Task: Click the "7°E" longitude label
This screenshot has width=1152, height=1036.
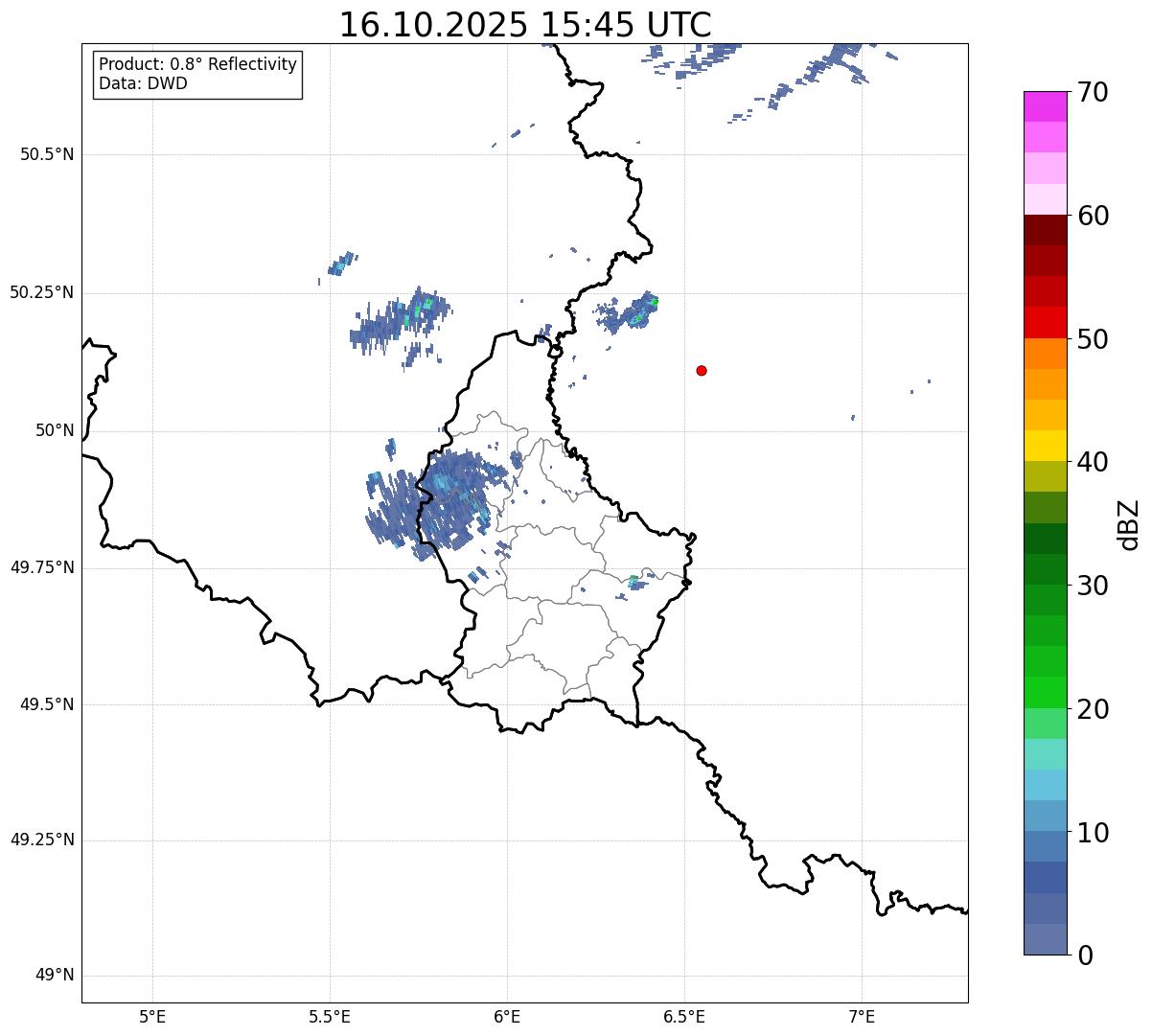Action: pos(862,1017)
